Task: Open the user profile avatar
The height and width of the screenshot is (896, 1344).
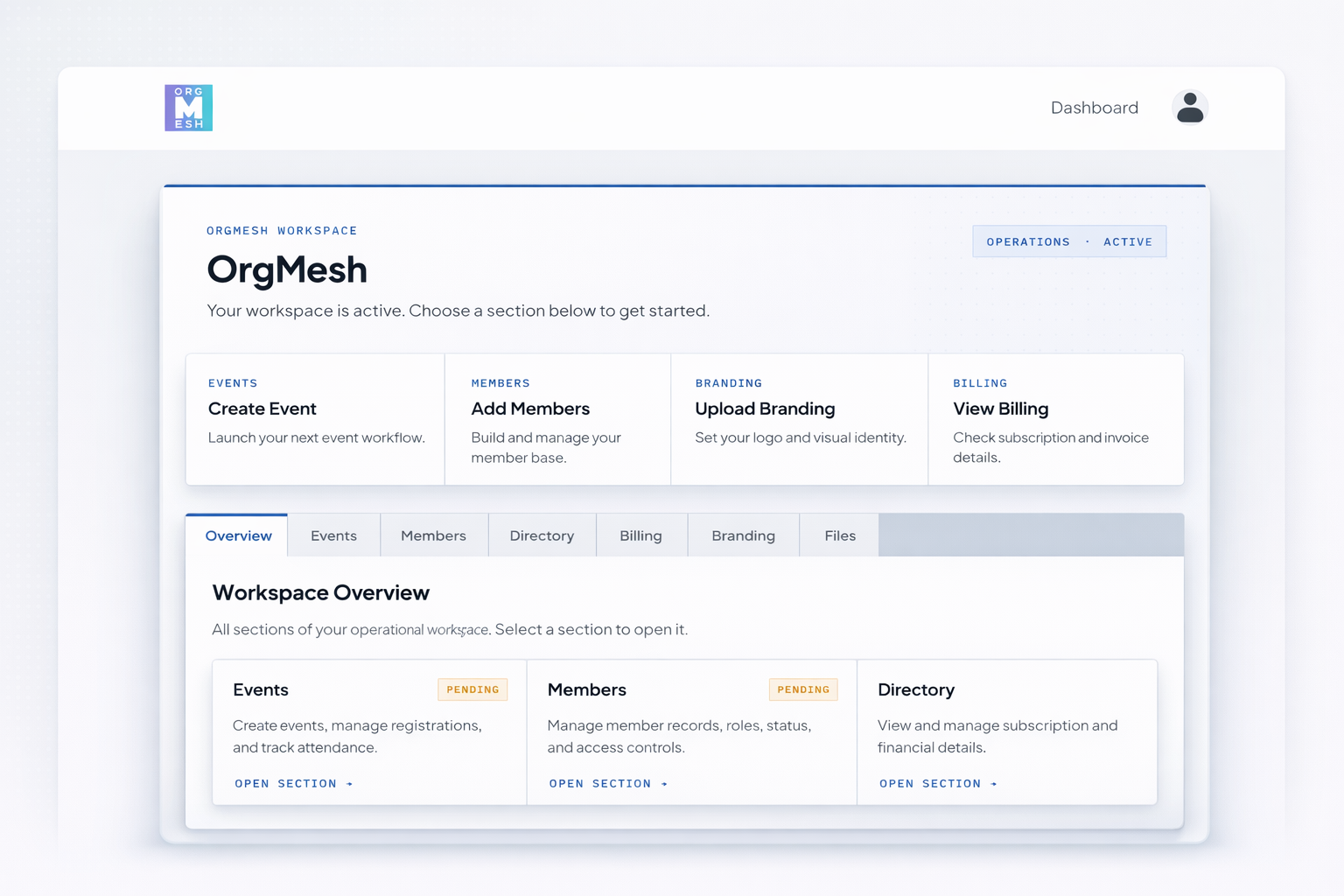Action: click(1189, 107)
